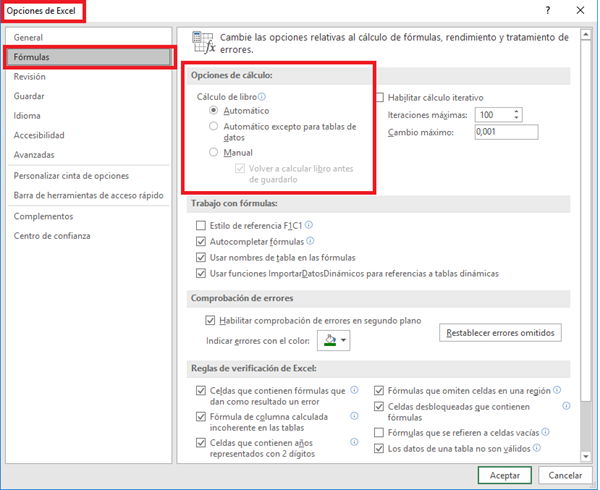Open the General options category
The height and width of the screenshot is (490, 600).
coord(89,37)
